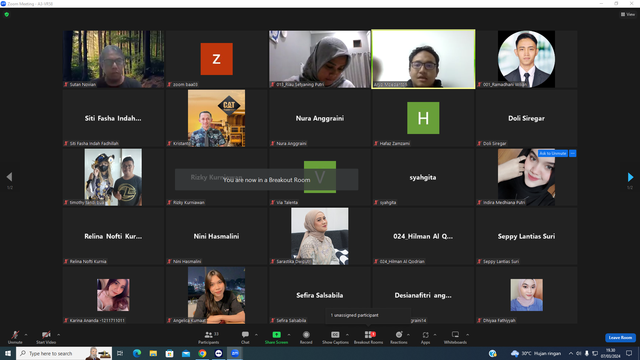Open the Windows Start menu
The image size is (640, 360).
coord(8,353)
